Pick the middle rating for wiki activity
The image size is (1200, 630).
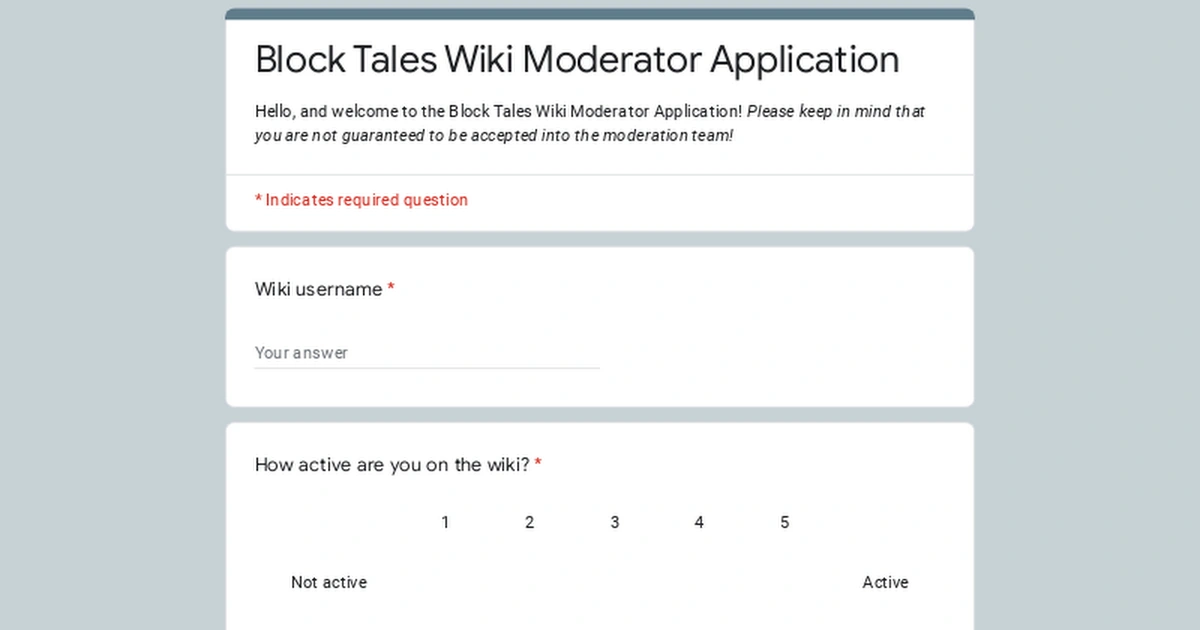pyautogui.click(x=615, y=582)
